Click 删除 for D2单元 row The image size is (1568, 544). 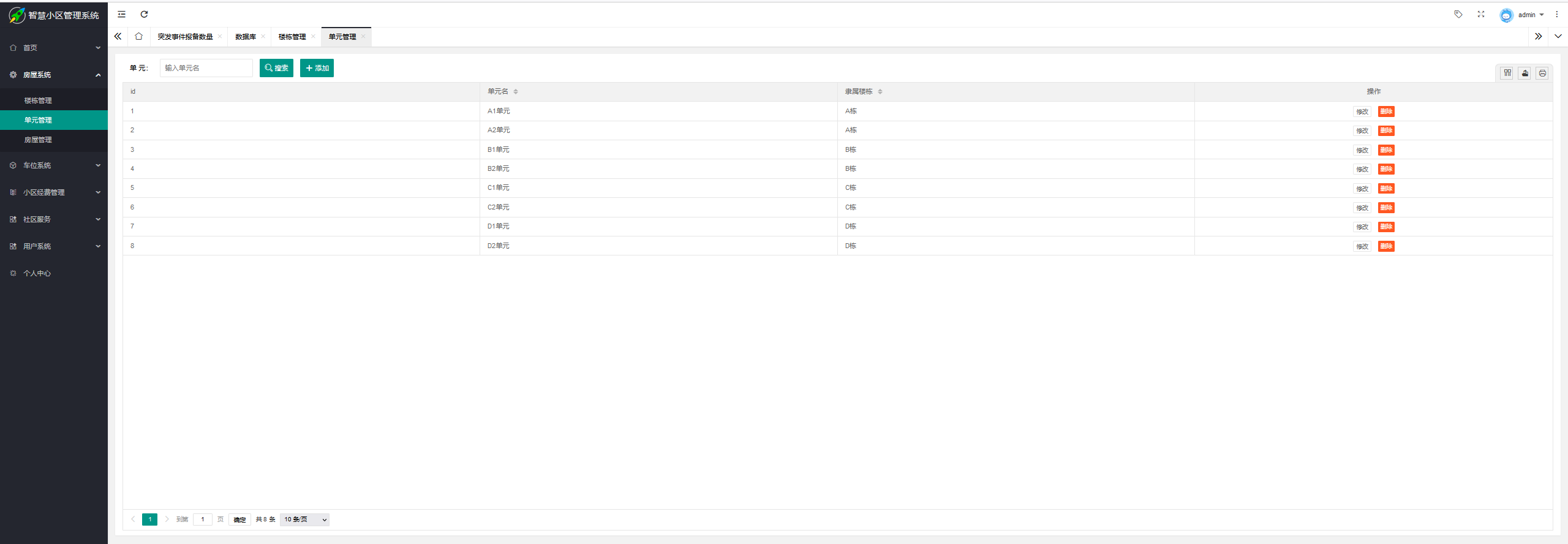(x=1386, y=246)
